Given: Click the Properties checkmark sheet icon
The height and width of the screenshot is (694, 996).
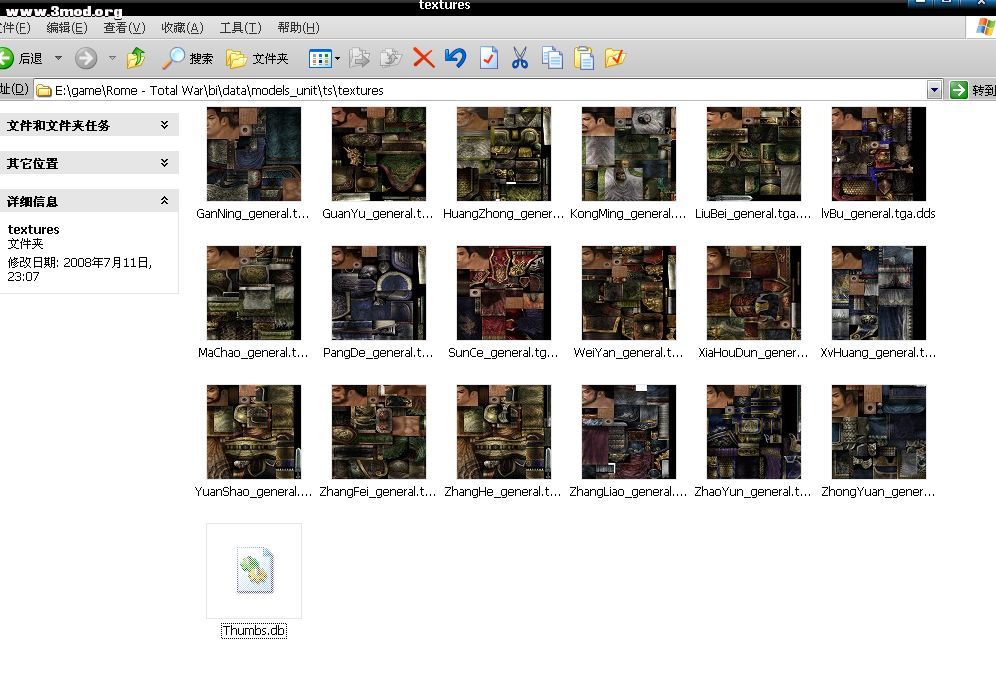Looking at the screenshot, I should 488,59.
